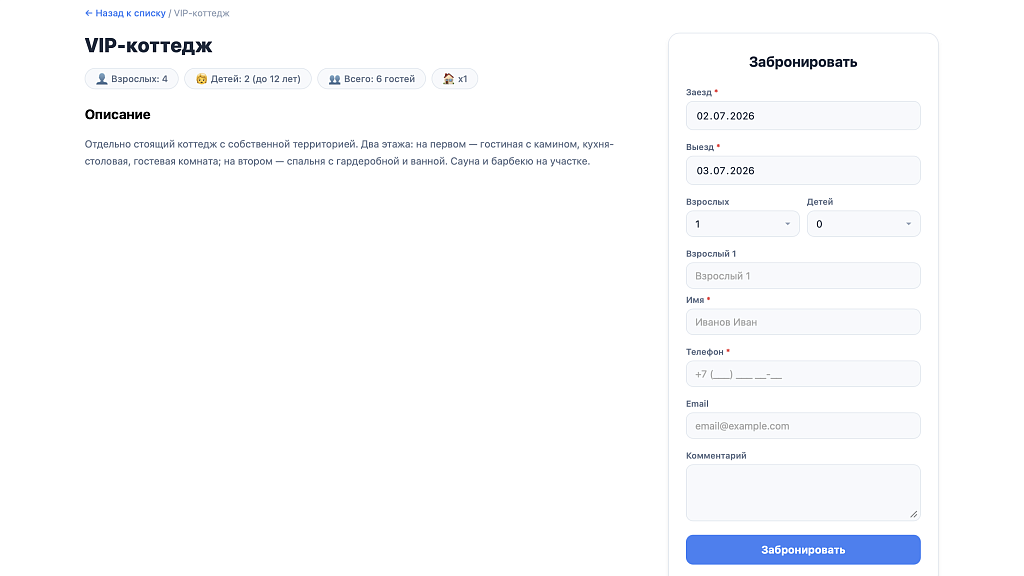
Task: Click the Комментарий text area
Action: 803,492
